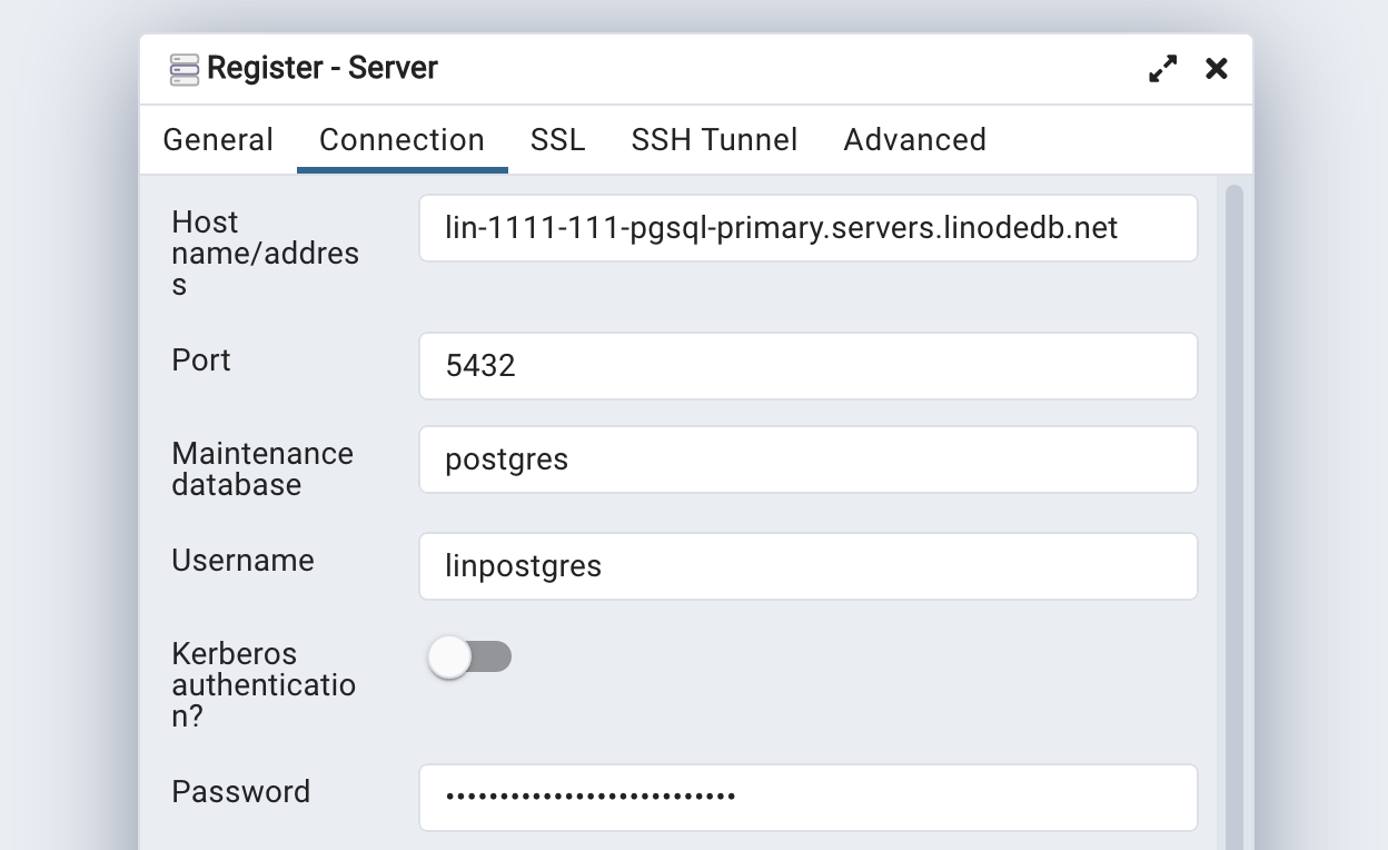This screenshot has height=850, width=1388.
Task: Click the Port field showing 5432
Action: [806, 365]
